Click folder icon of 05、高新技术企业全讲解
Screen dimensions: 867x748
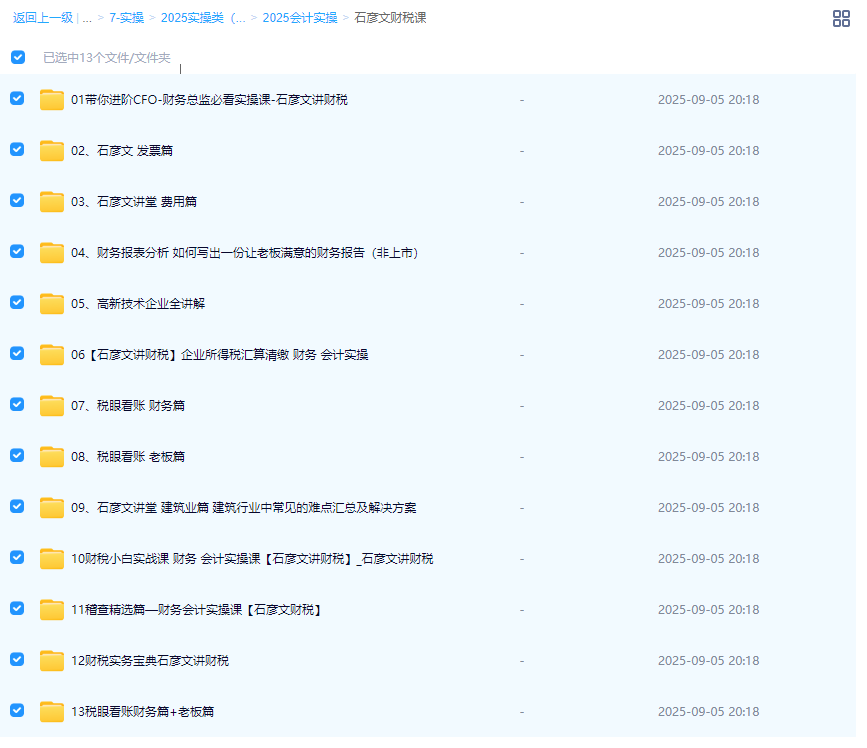pyautogui.click(x=51, y=304)
